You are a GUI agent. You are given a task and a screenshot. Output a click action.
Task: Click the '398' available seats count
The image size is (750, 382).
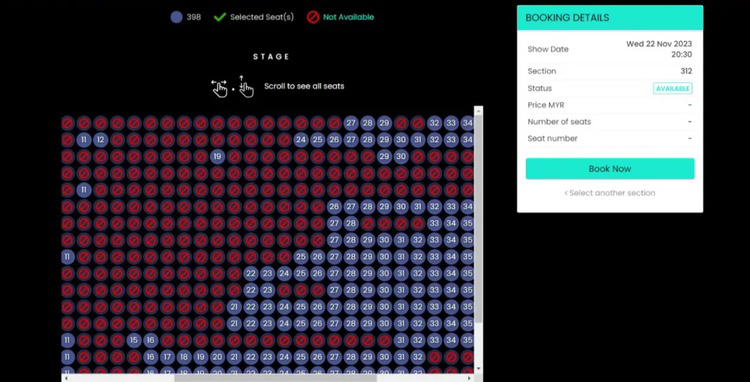coord(194,17)
